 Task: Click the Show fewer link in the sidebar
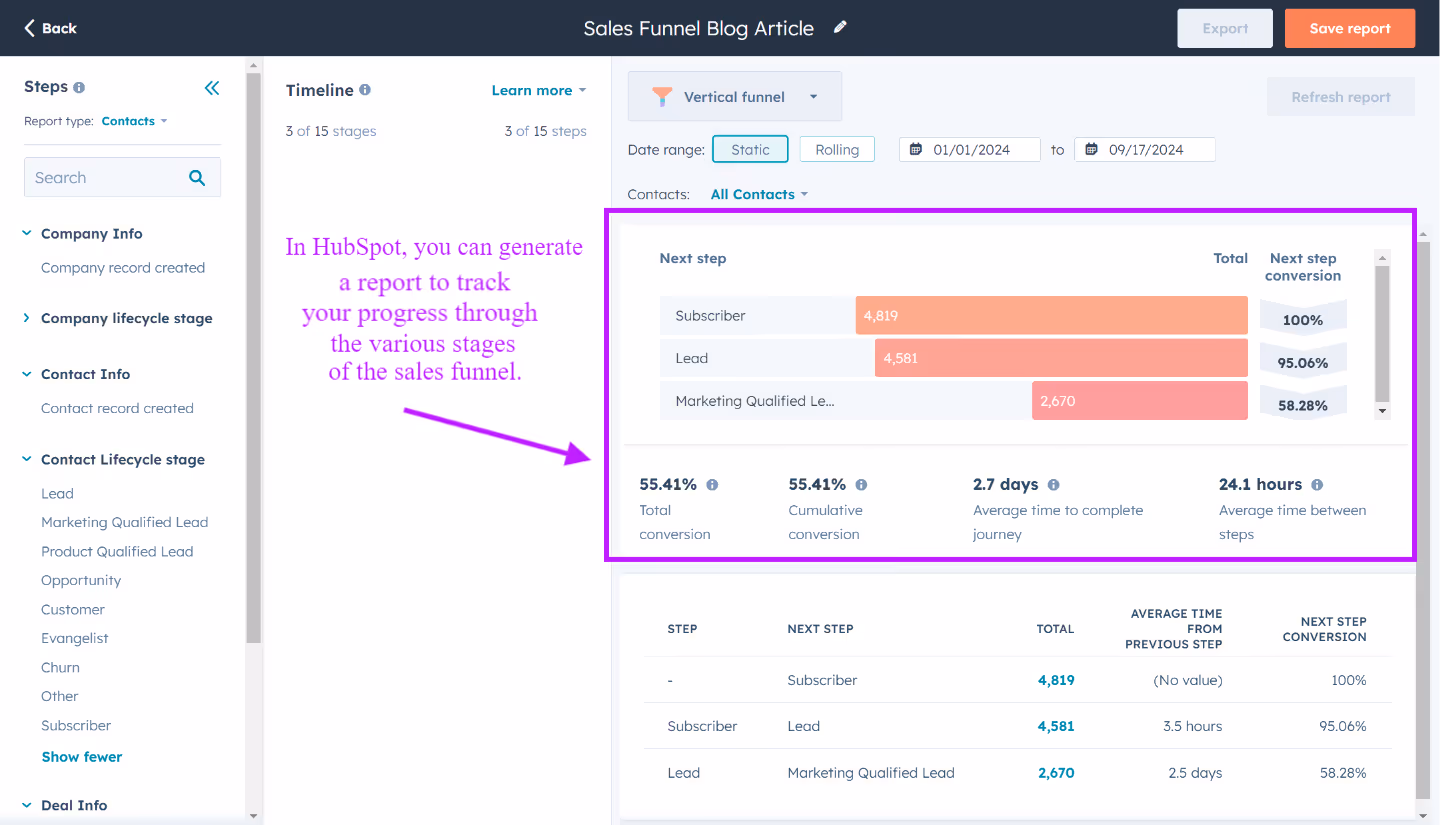click(x=81, y=756)
